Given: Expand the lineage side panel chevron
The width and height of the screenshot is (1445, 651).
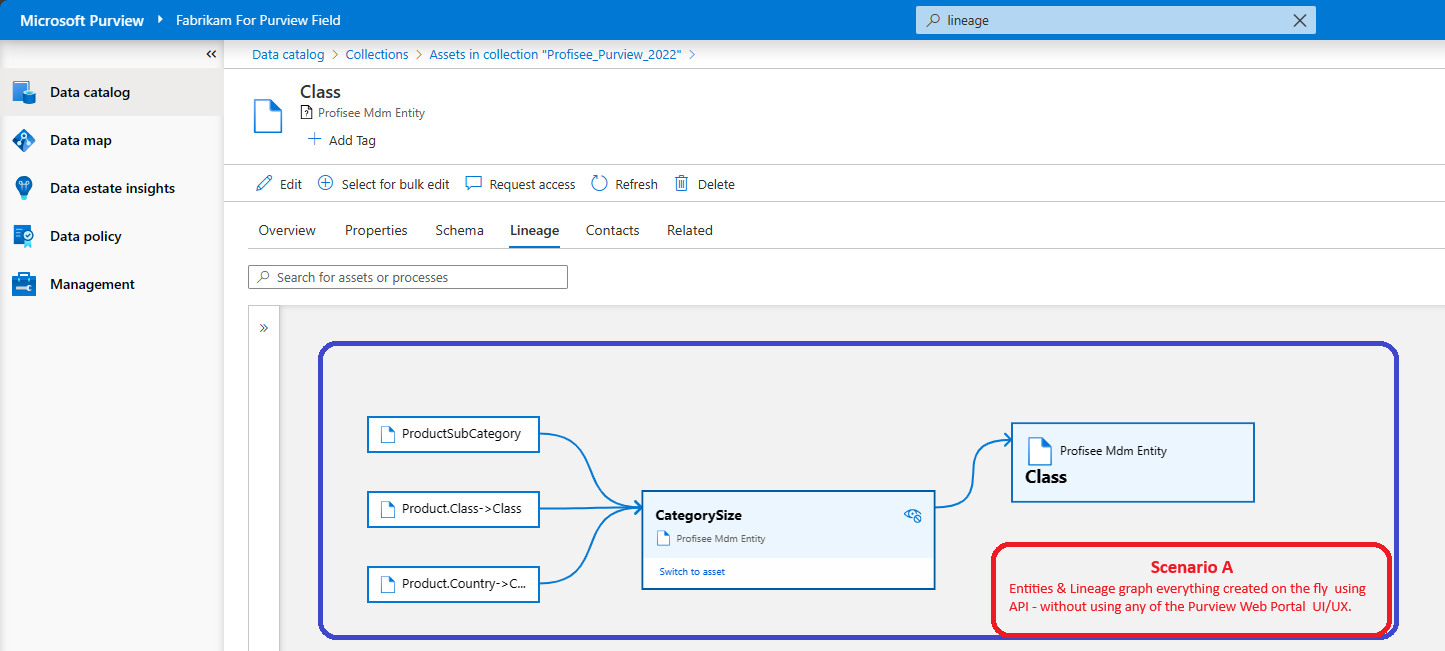Looking at the screenshot, I should [264, 328].
